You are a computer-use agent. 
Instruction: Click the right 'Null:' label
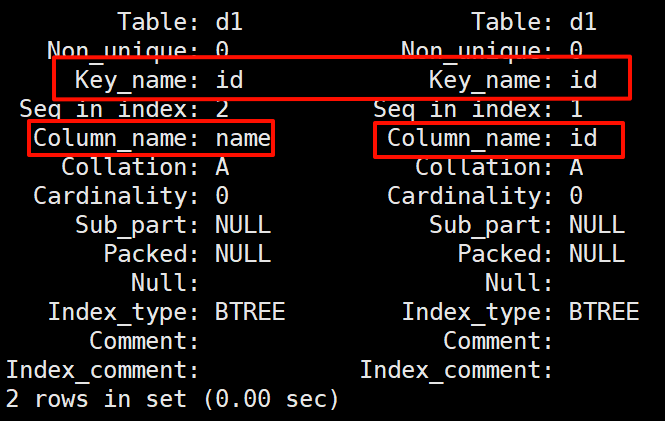click(x=519, y=283)
